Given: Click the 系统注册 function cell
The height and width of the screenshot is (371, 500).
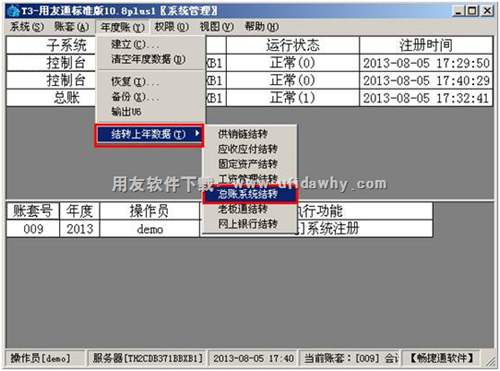Looking at the screenshot, I should click(364, 229).
